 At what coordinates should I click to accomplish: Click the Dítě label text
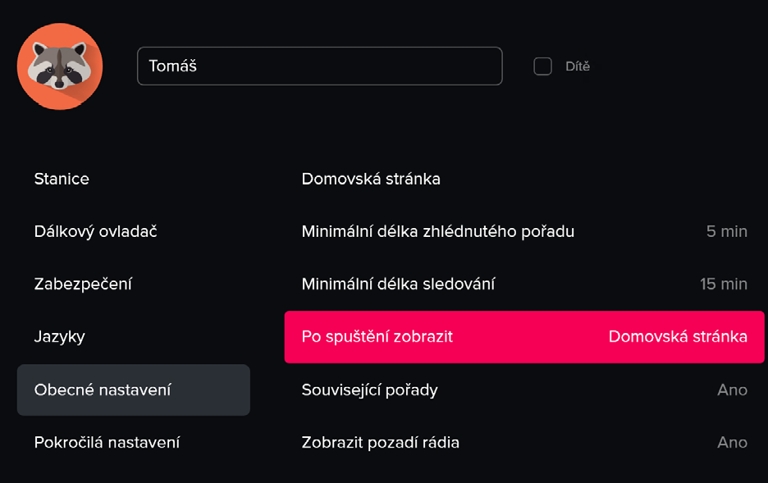pos(578,67)
